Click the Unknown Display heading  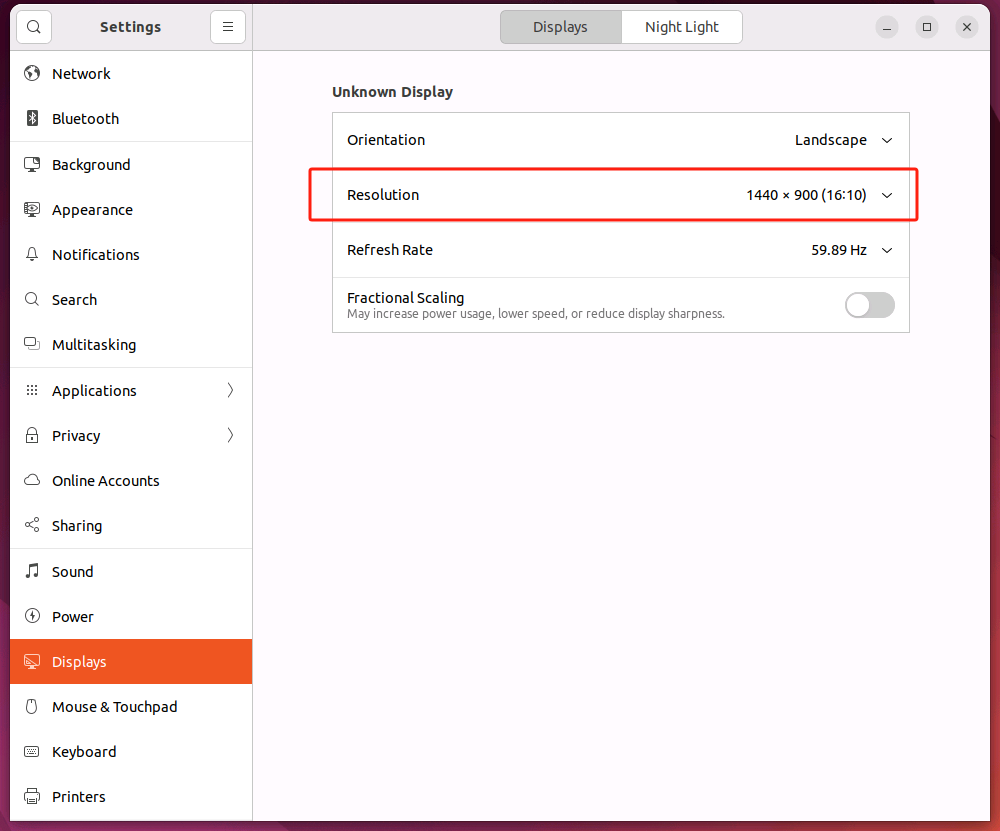click(x=392, y=92)
